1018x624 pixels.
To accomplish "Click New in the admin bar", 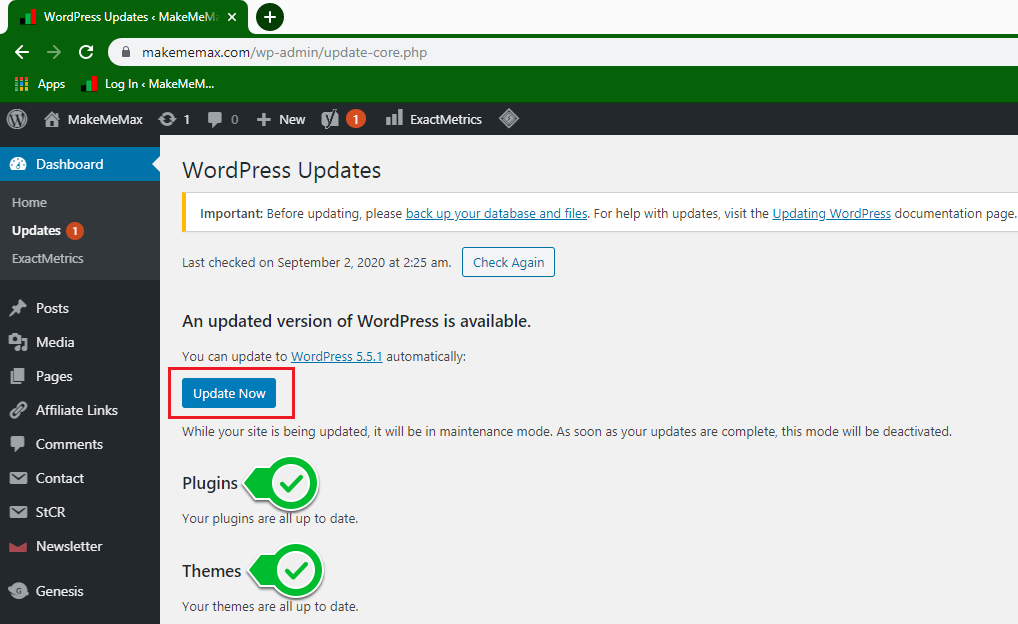I will point(292,119).
